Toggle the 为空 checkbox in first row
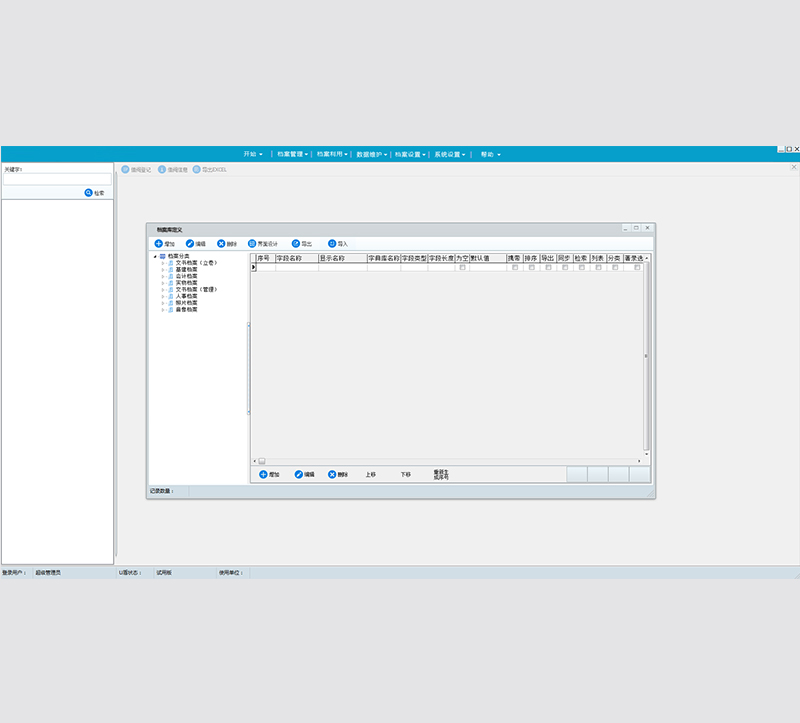The height and width of the screenshot is (723, 800). (462, 267)
